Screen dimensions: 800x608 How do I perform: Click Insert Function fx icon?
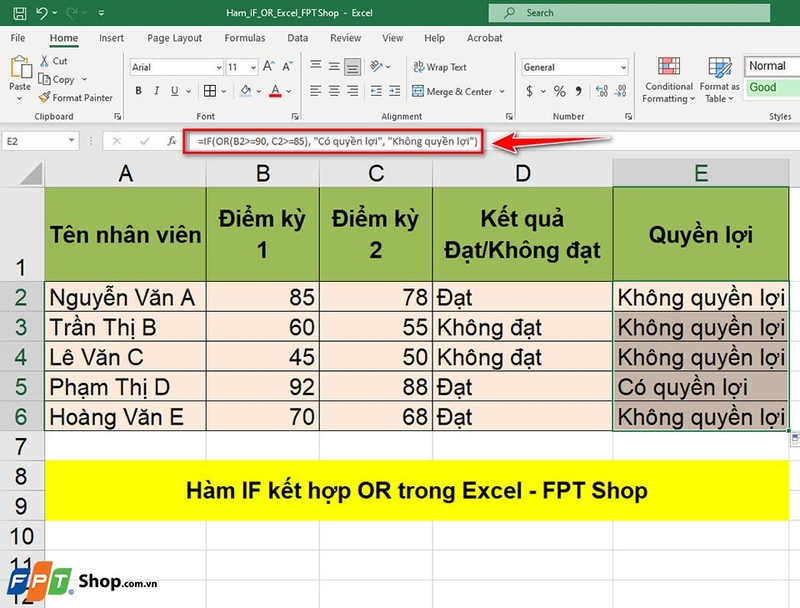172,141
